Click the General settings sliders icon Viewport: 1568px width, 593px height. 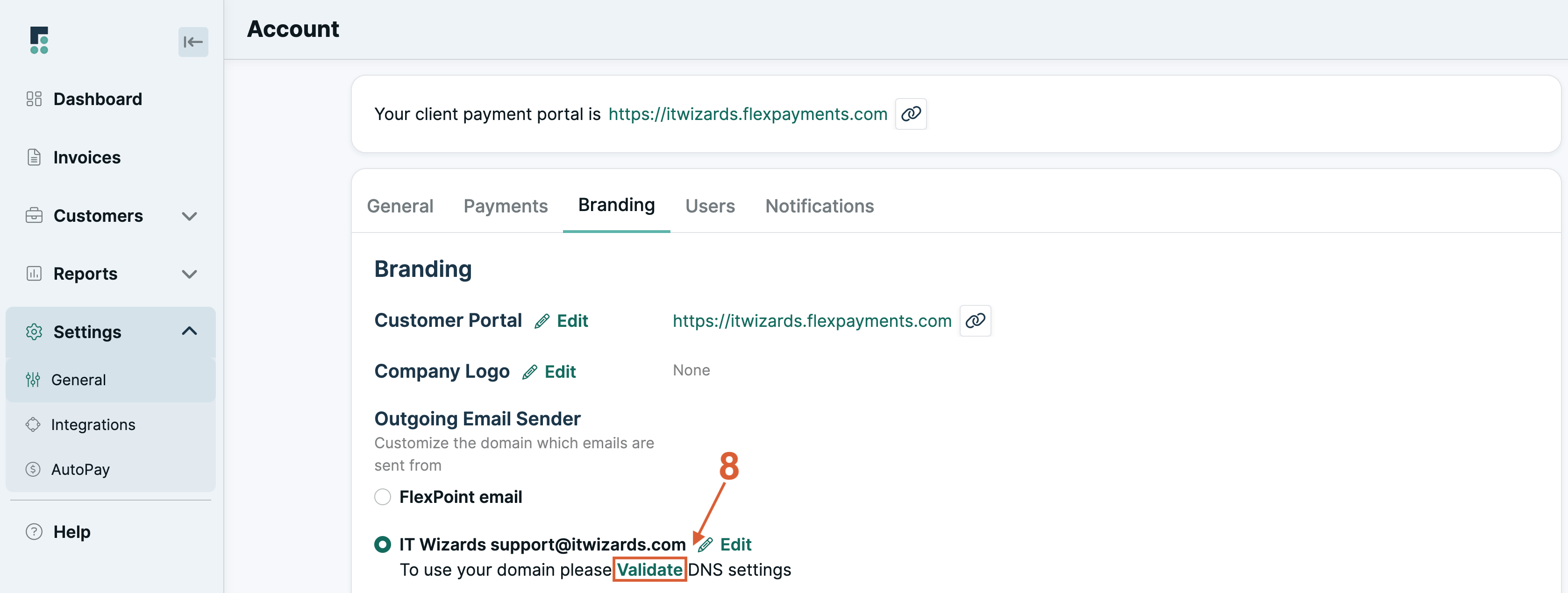pyautogui.click(x=34, y=379)
